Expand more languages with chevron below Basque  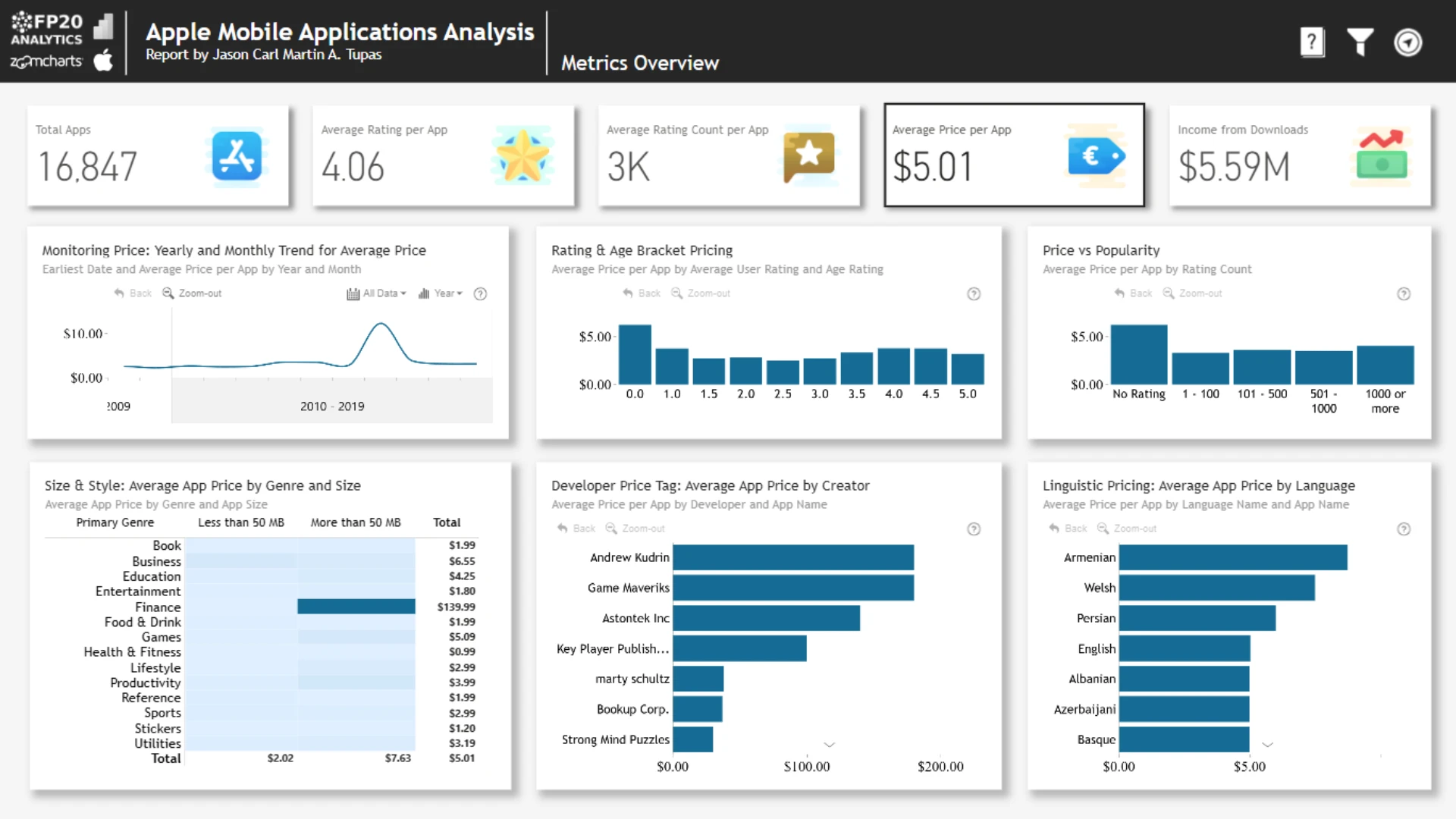tap(1267, 745)
